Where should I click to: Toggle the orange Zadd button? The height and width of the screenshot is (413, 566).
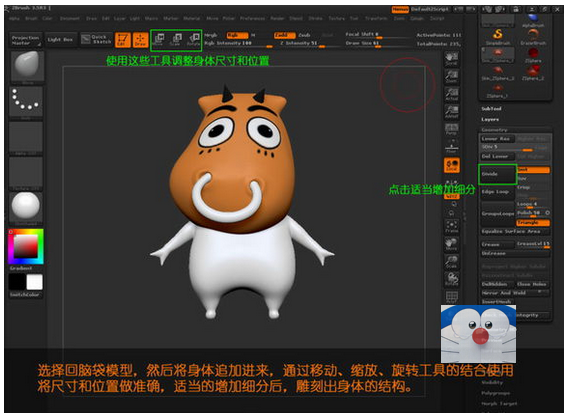[285, 35]
